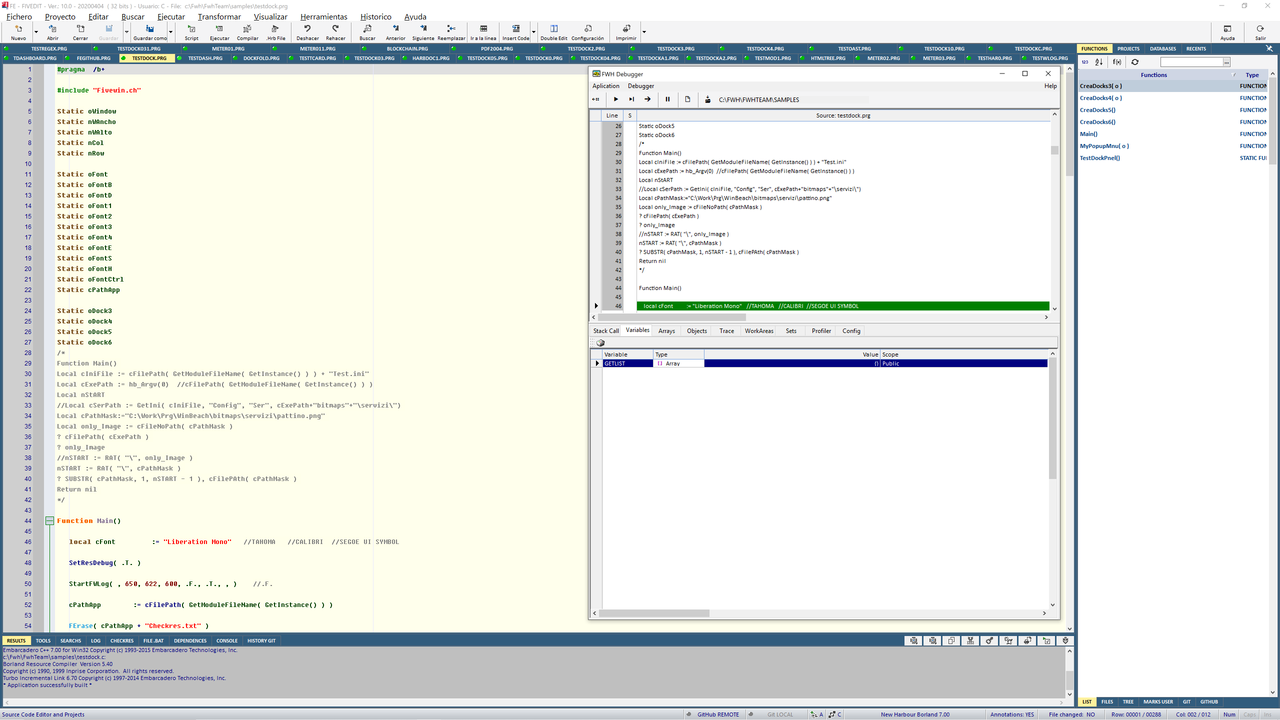
Task: Click the Reemplazar toolbar icon
Action: [452, 30]
